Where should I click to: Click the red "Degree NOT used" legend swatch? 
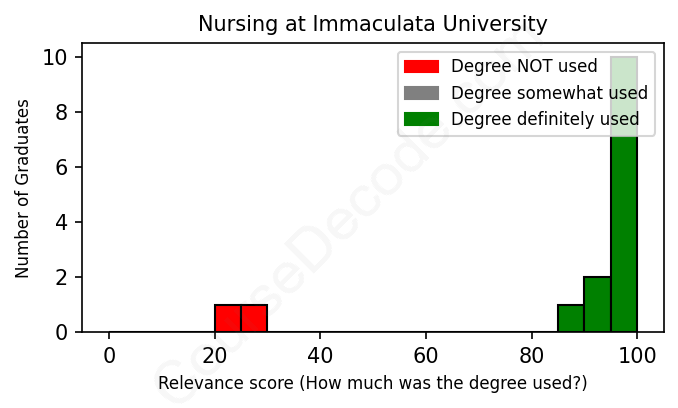click(421, 67)
